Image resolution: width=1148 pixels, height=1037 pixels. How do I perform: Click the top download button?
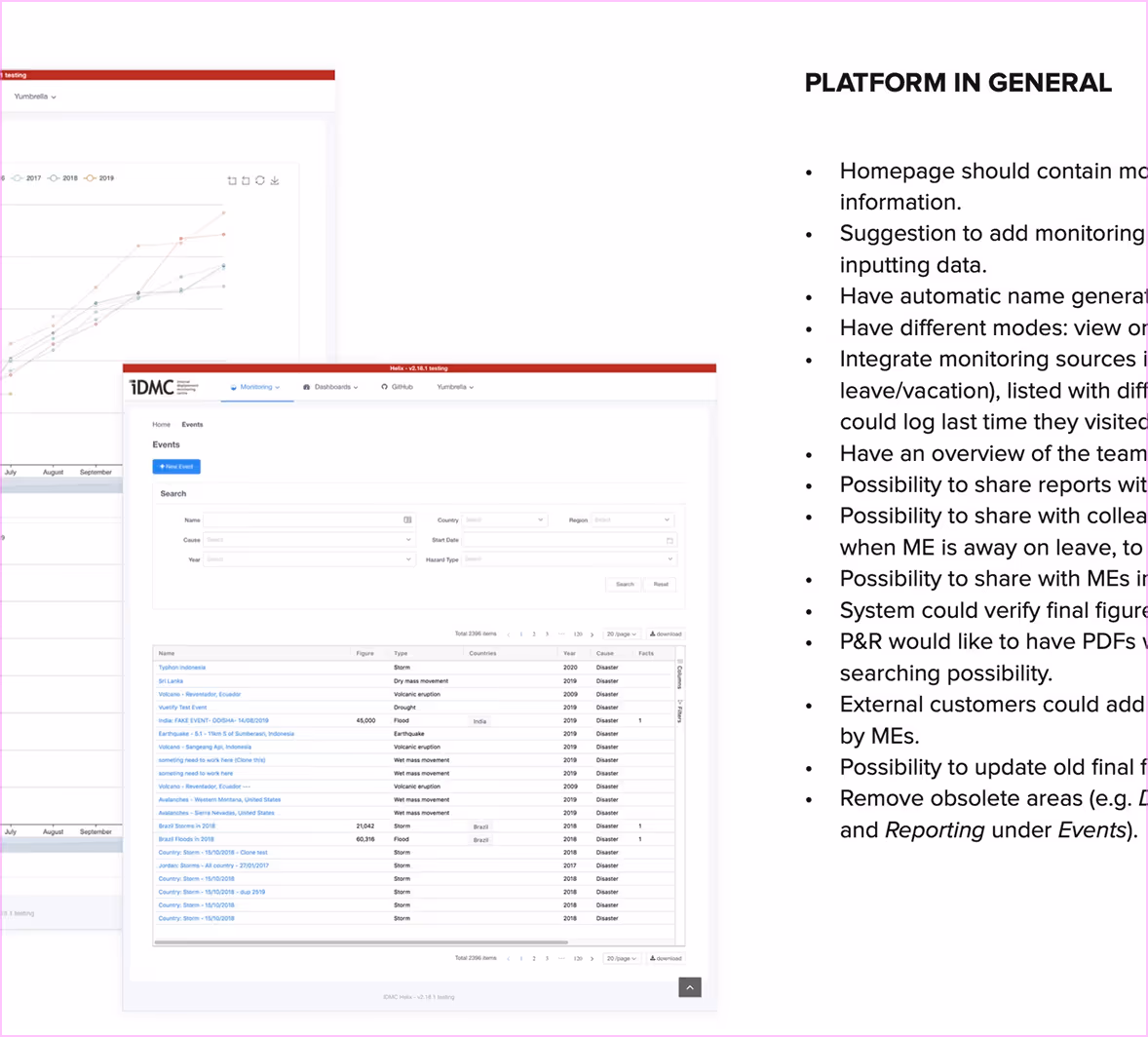[x=666, y=634]
